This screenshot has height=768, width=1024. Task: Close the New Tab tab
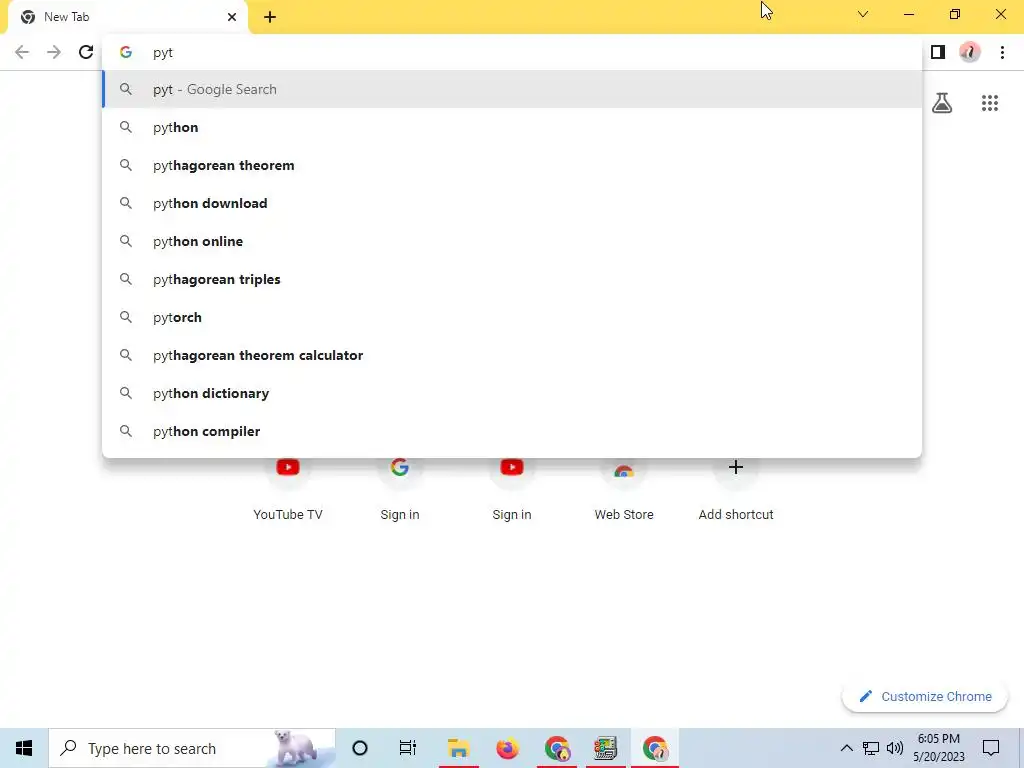click(x=232, y=17)
